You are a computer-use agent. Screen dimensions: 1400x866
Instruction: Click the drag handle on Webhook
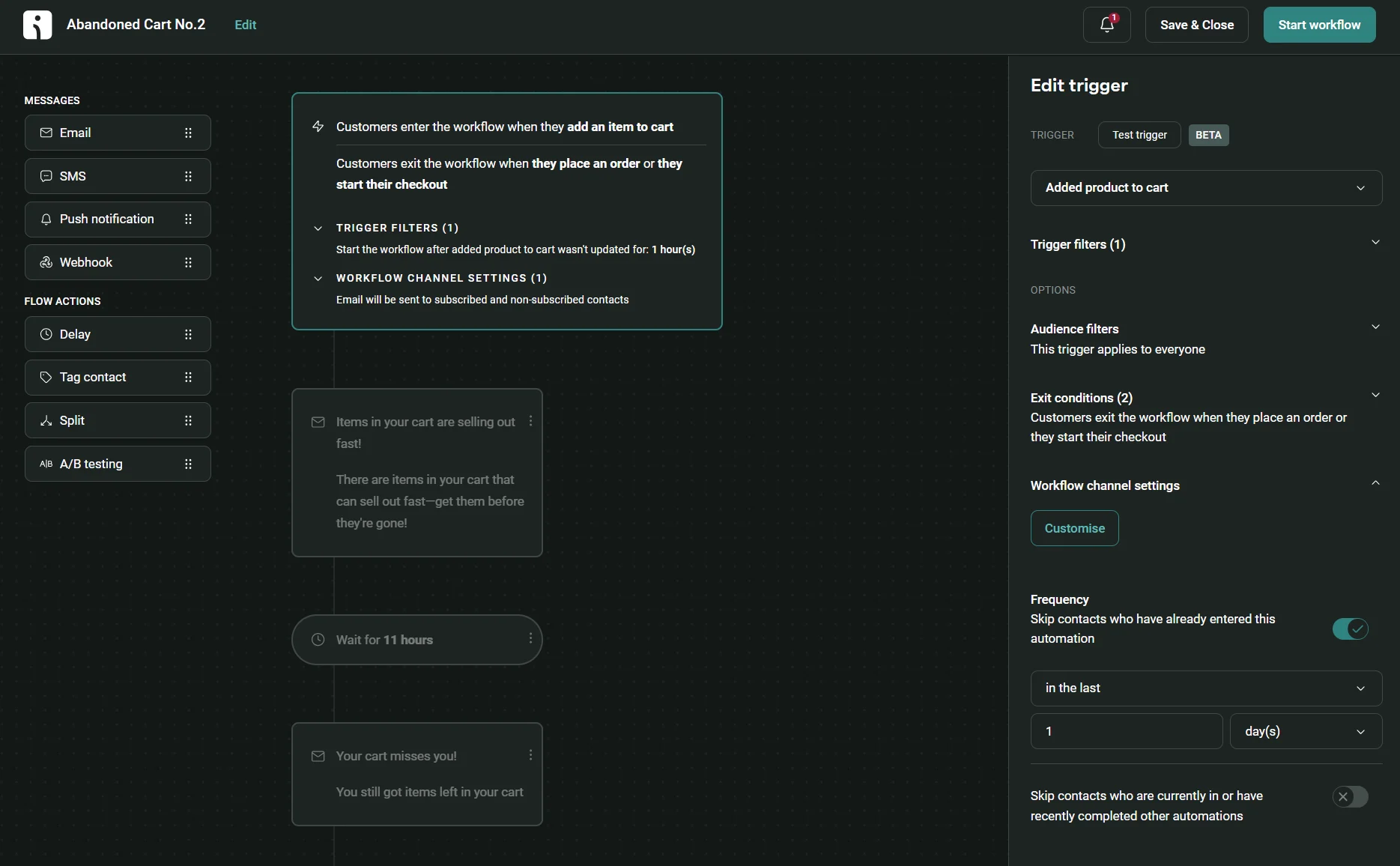click(x=188, y=262)
